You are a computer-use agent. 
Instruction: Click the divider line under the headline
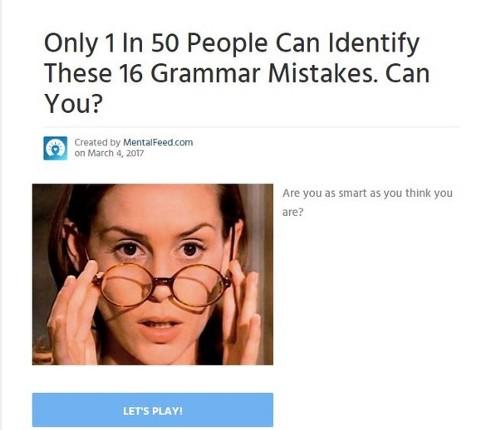[x=252, y=127]
